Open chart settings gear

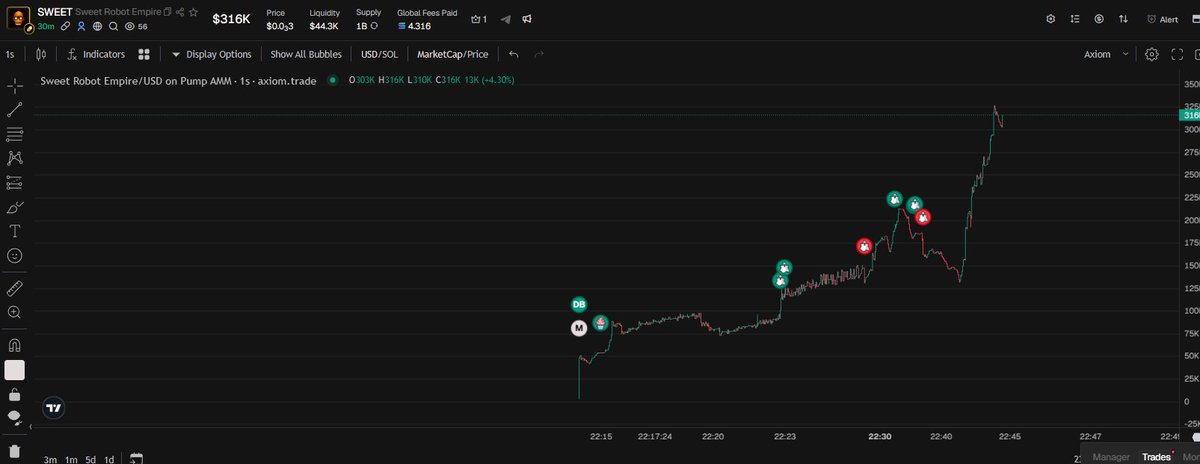1152,54
